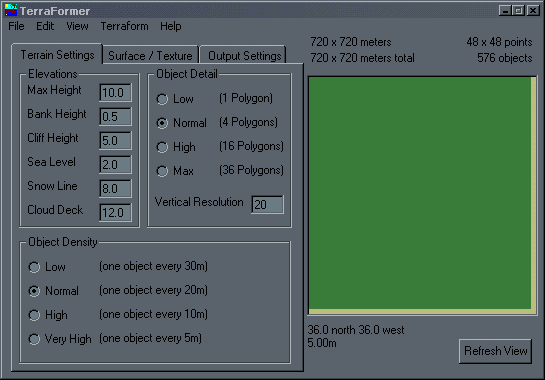Open the View menu
This screenshot has height=380, width=545.
click(x=77, y=26)
